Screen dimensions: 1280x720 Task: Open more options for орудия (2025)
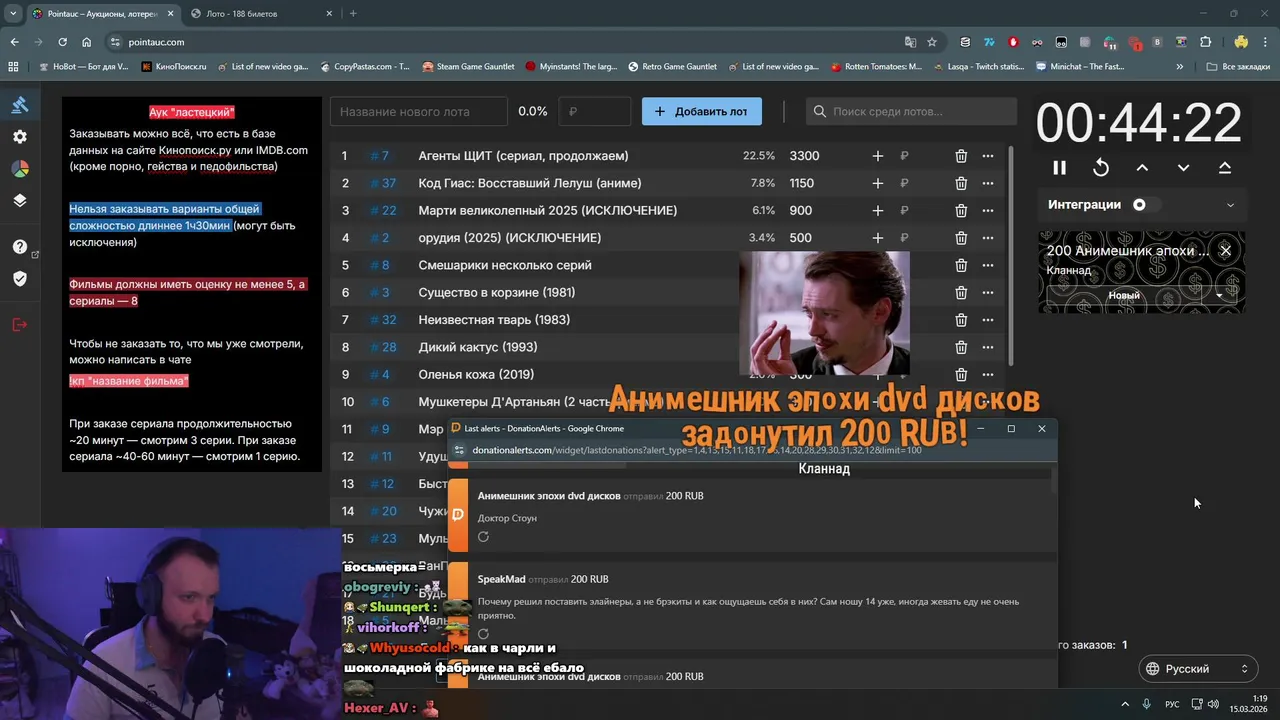tap(988, 238)
